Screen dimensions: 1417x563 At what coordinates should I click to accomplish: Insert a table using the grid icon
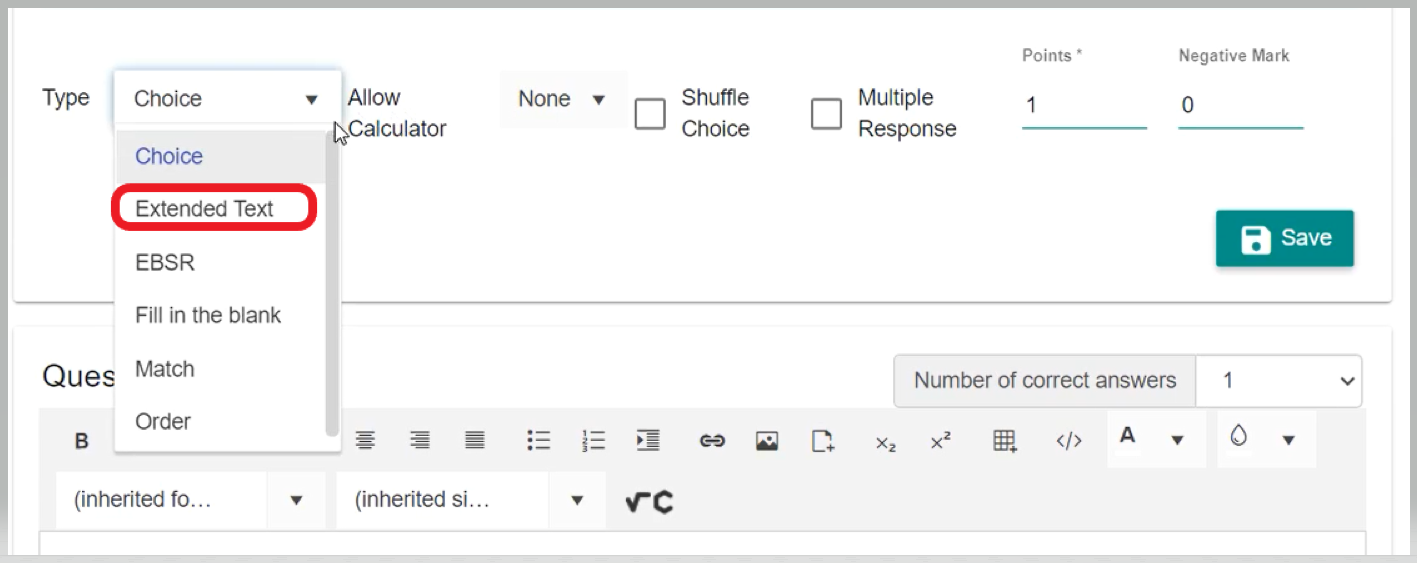tap(1005, 441)
